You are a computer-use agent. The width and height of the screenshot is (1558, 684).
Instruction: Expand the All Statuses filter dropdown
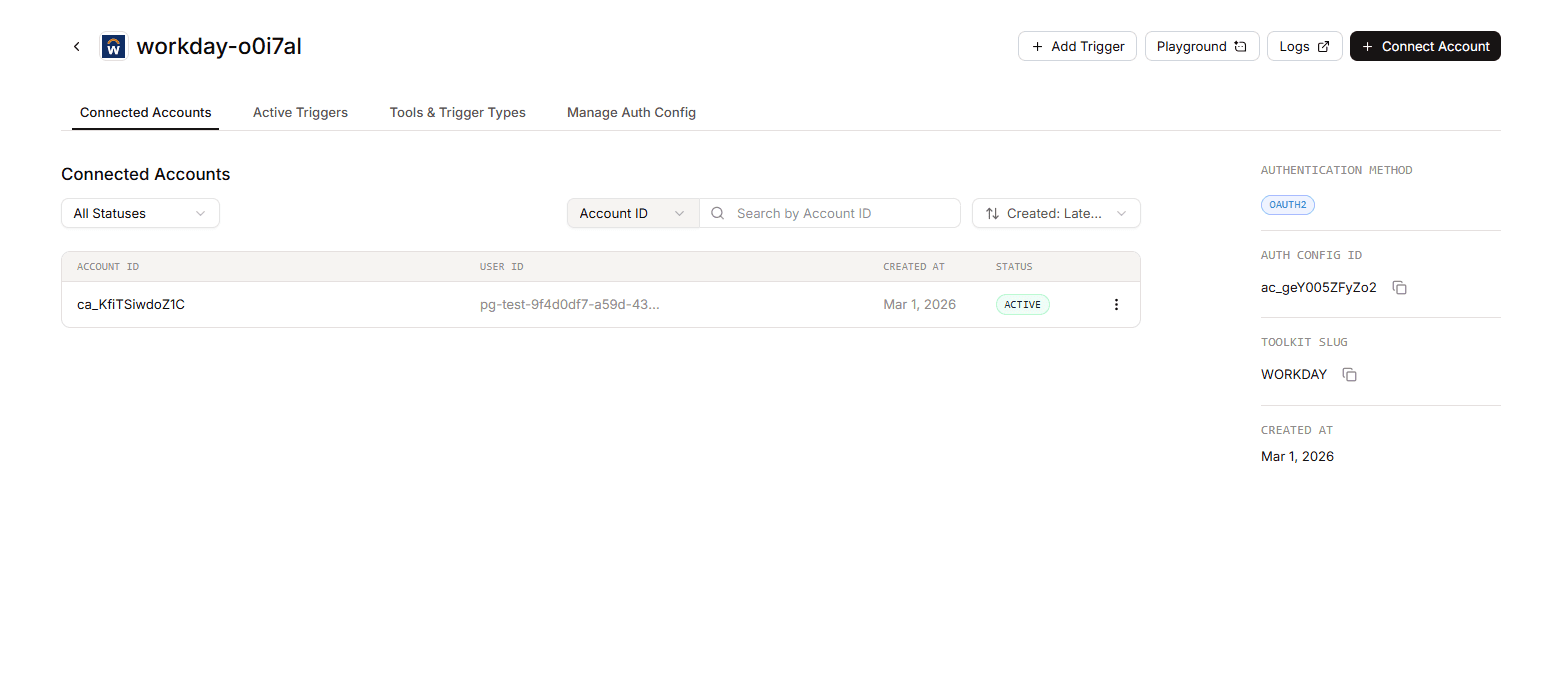(140, 213)
